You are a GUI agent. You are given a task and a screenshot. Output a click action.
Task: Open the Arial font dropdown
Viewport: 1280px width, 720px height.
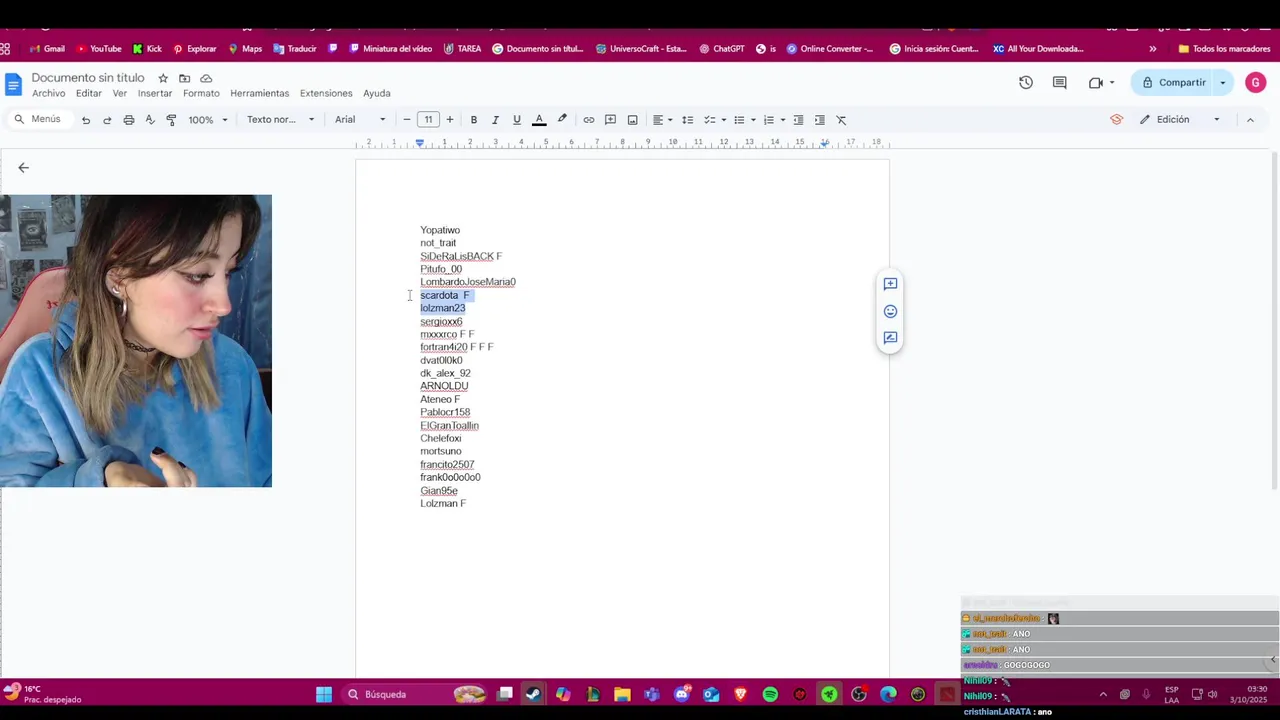point(360,120)
